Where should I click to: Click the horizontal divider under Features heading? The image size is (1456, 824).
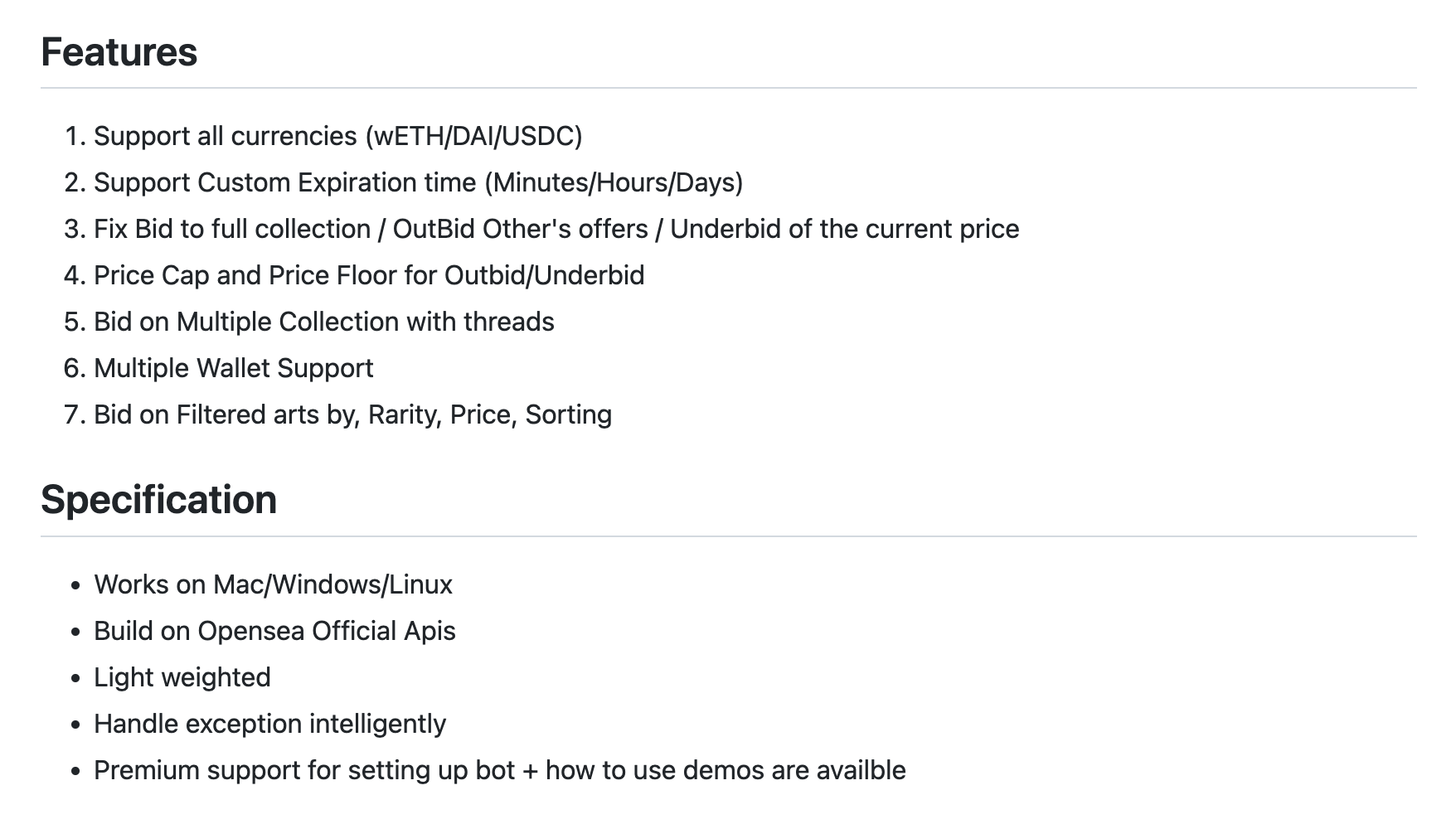728,88
